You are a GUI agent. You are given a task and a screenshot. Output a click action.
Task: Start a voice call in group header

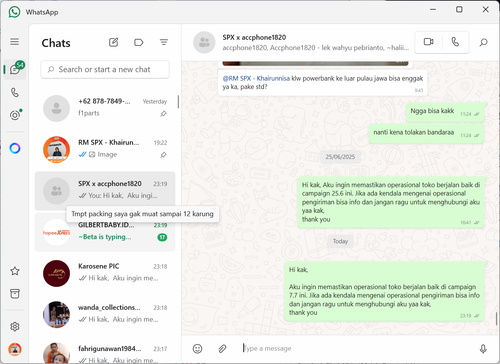click(x=455, y=42)
